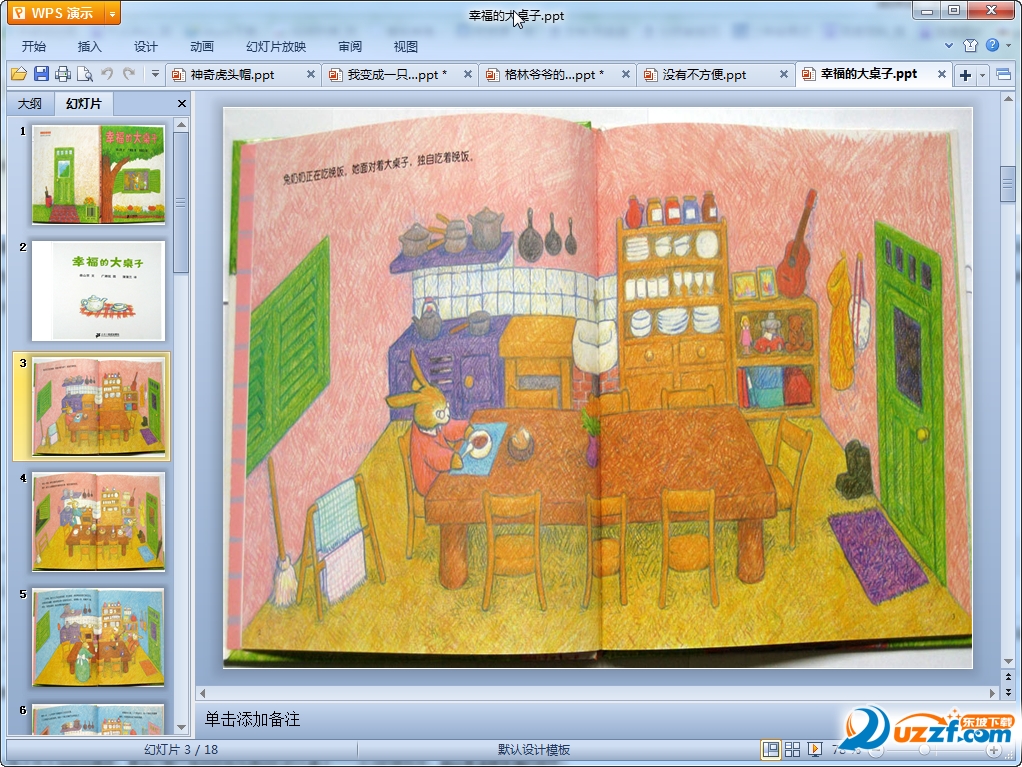Close the 格林爷爷的...ppt tab
Viewport: 1022px width, 767px height.
(625, 75)
